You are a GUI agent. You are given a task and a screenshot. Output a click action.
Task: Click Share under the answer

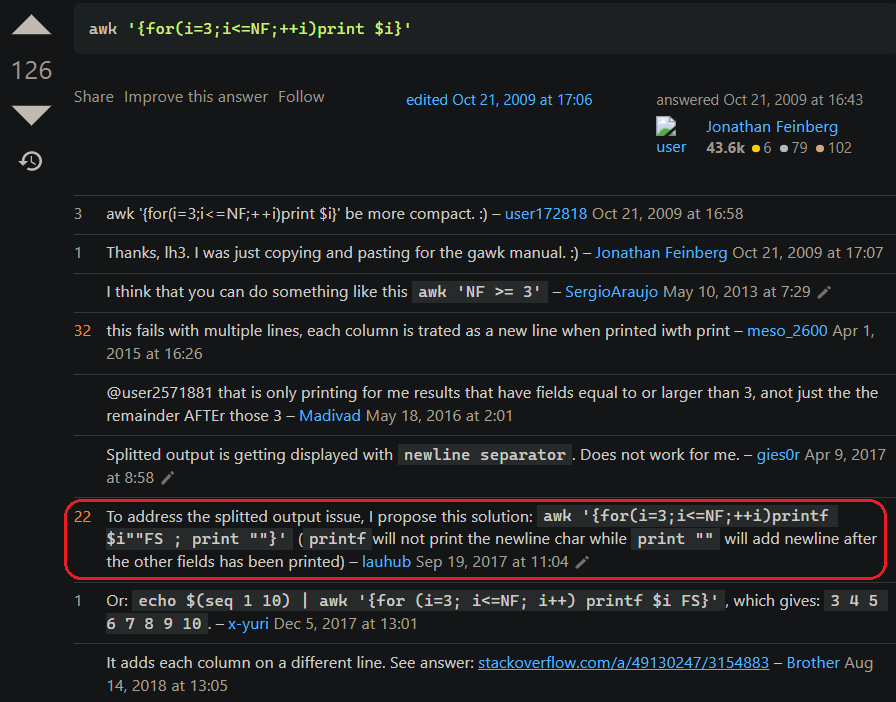(x=93, y=97)
